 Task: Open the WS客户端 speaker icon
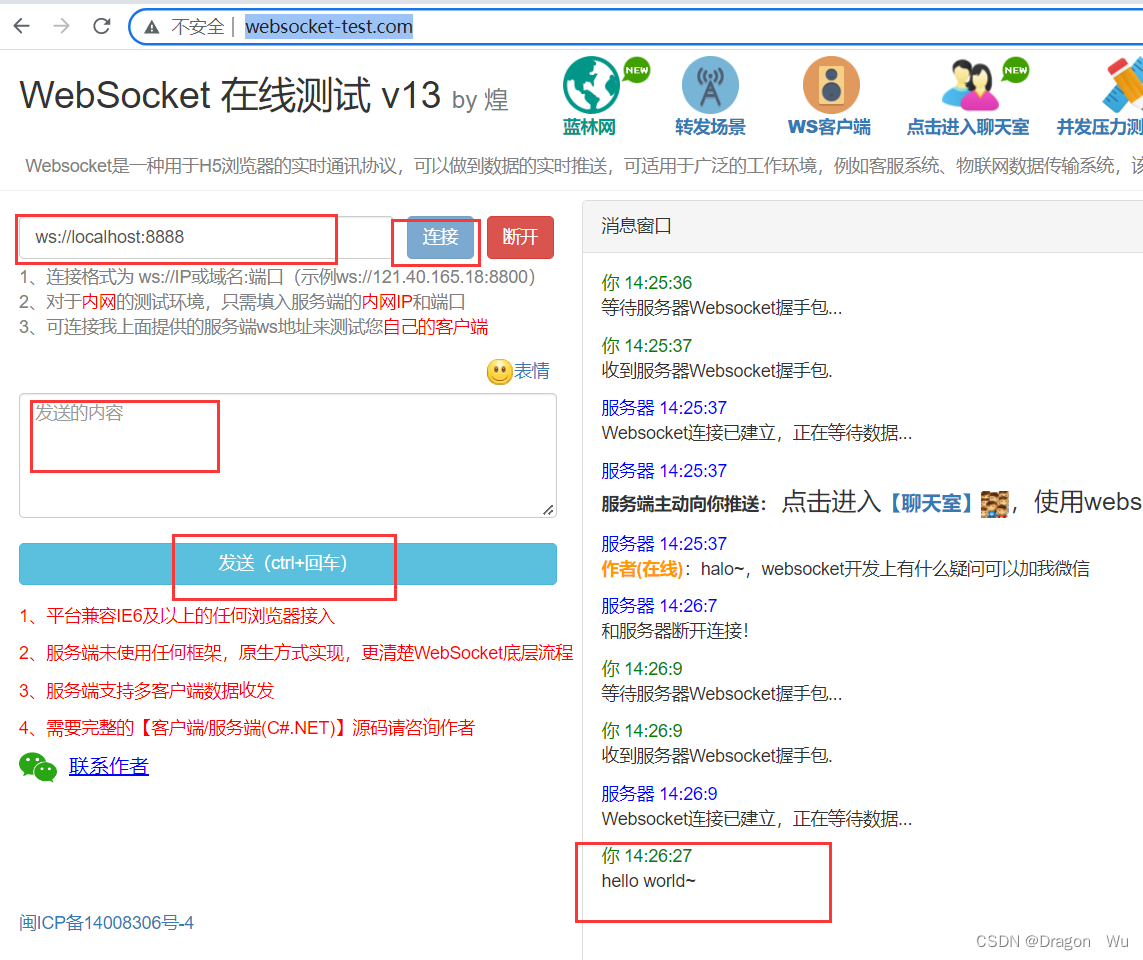831,85
